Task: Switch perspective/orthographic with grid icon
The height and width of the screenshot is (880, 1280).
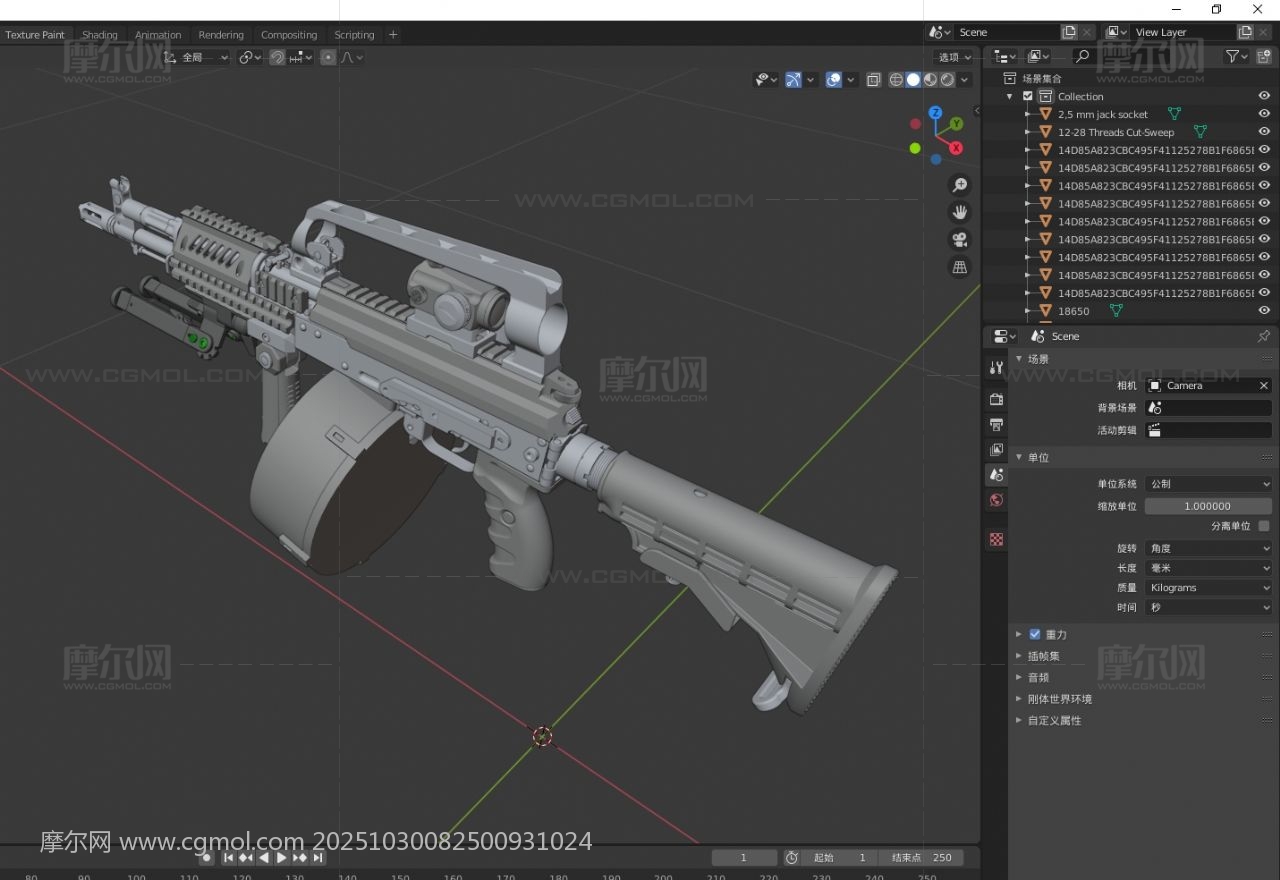Action: tap(960, 267)
